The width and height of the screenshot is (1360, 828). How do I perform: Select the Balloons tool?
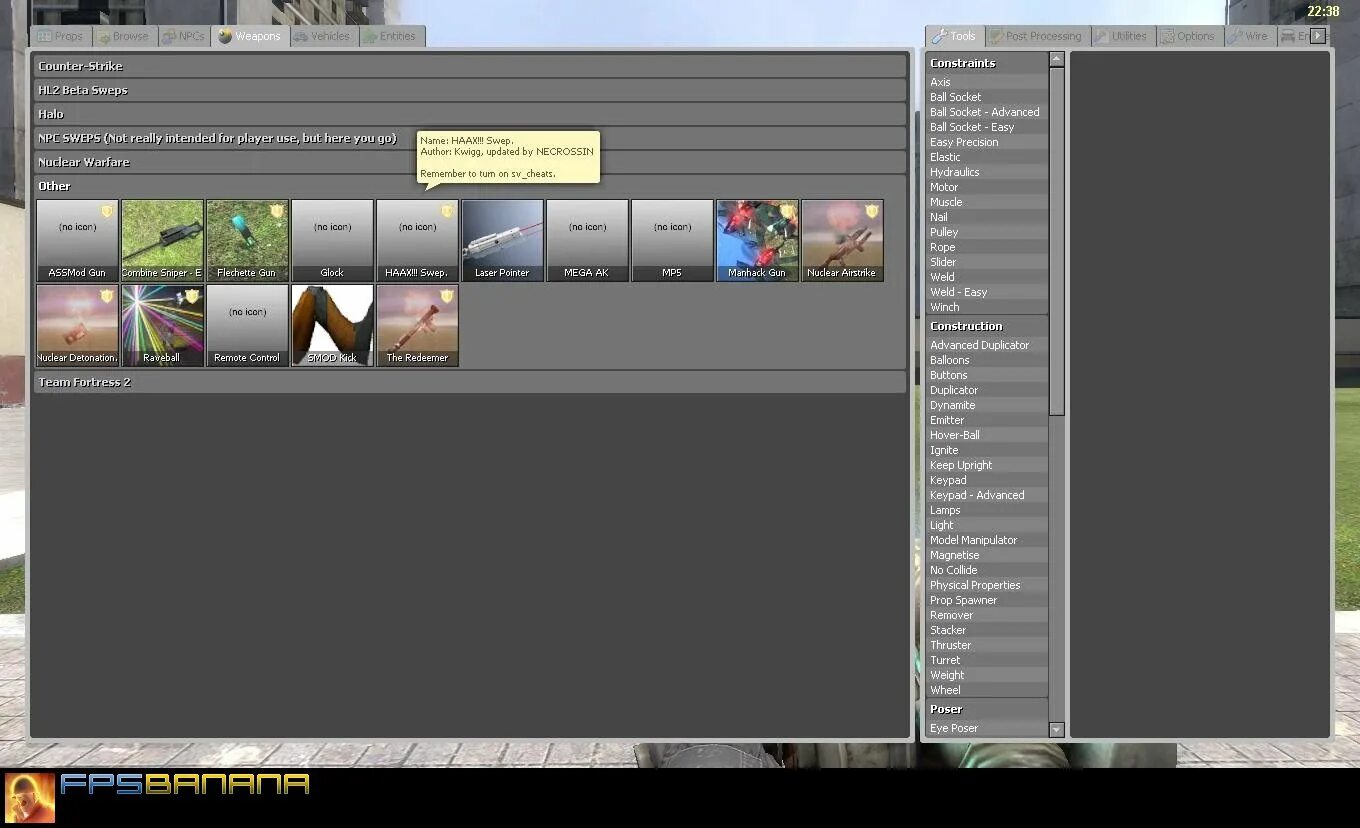987,360
